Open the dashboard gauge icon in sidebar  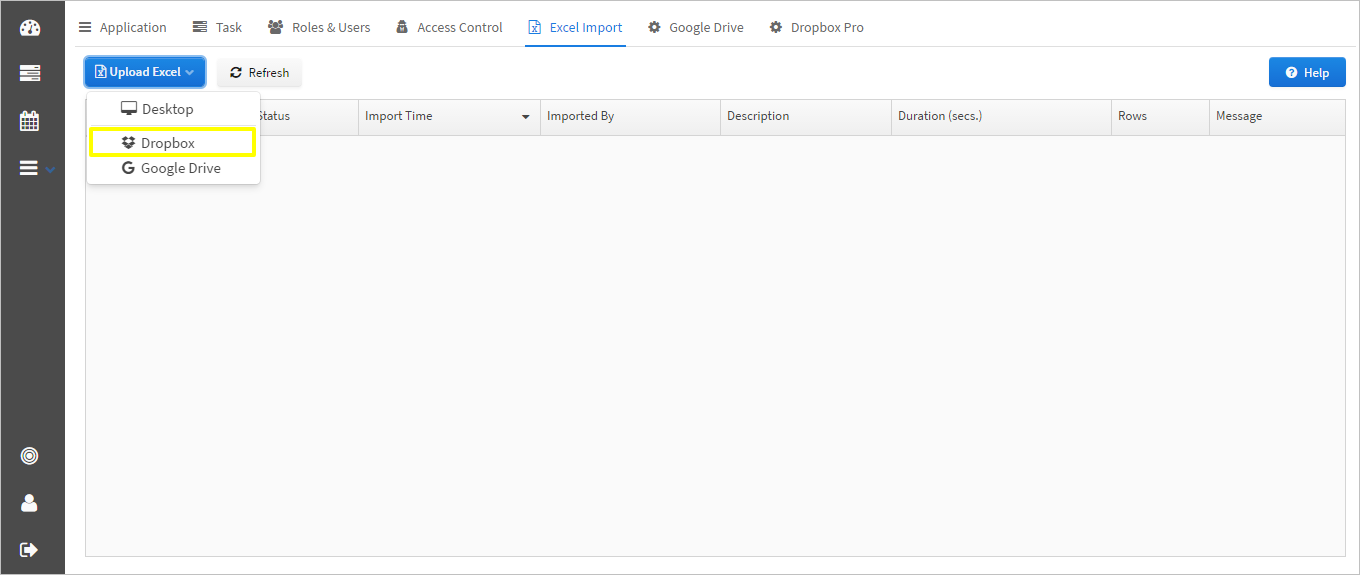coord(30,28)
